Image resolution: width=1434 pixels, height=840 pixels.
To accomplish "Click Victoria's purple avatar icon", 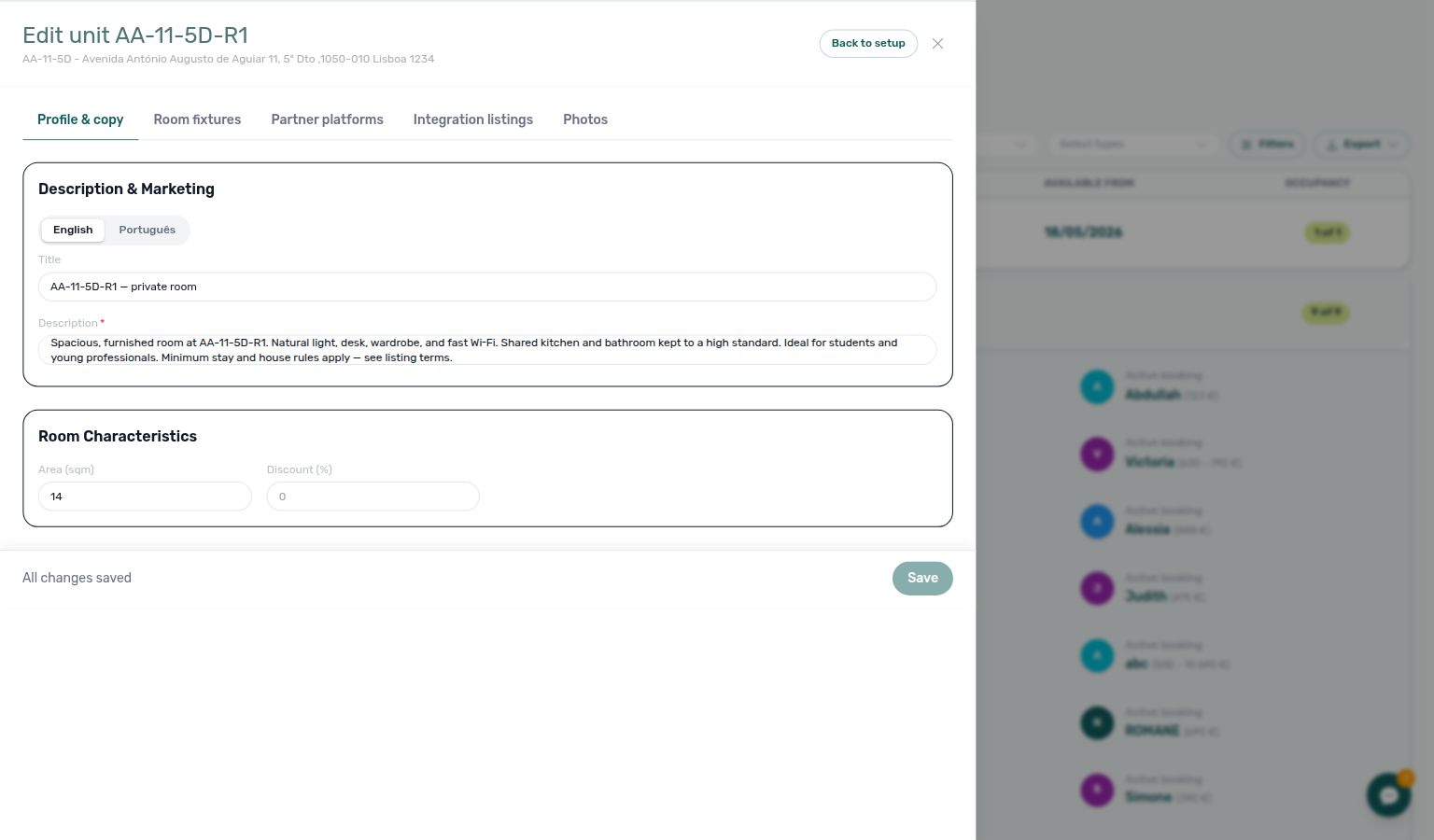I will pyautogui.click(x=1097, y=455).
